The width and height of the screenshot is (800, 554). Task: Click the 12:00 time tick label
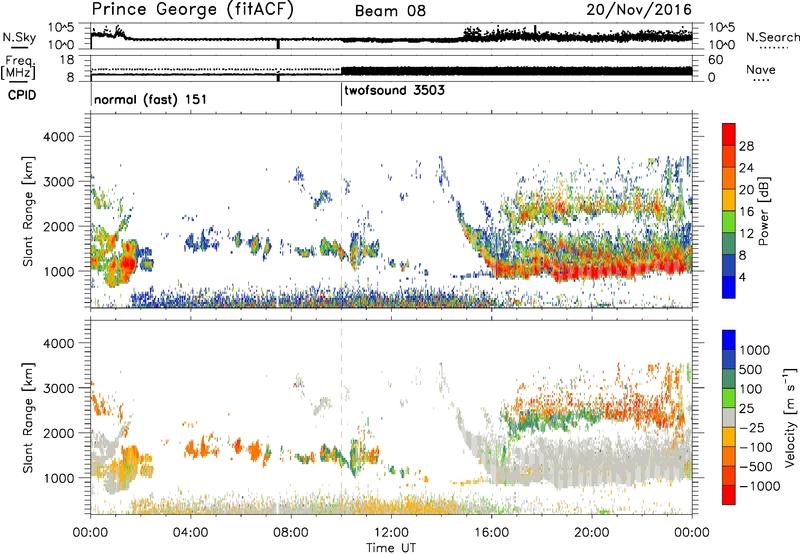coord(391,533)
